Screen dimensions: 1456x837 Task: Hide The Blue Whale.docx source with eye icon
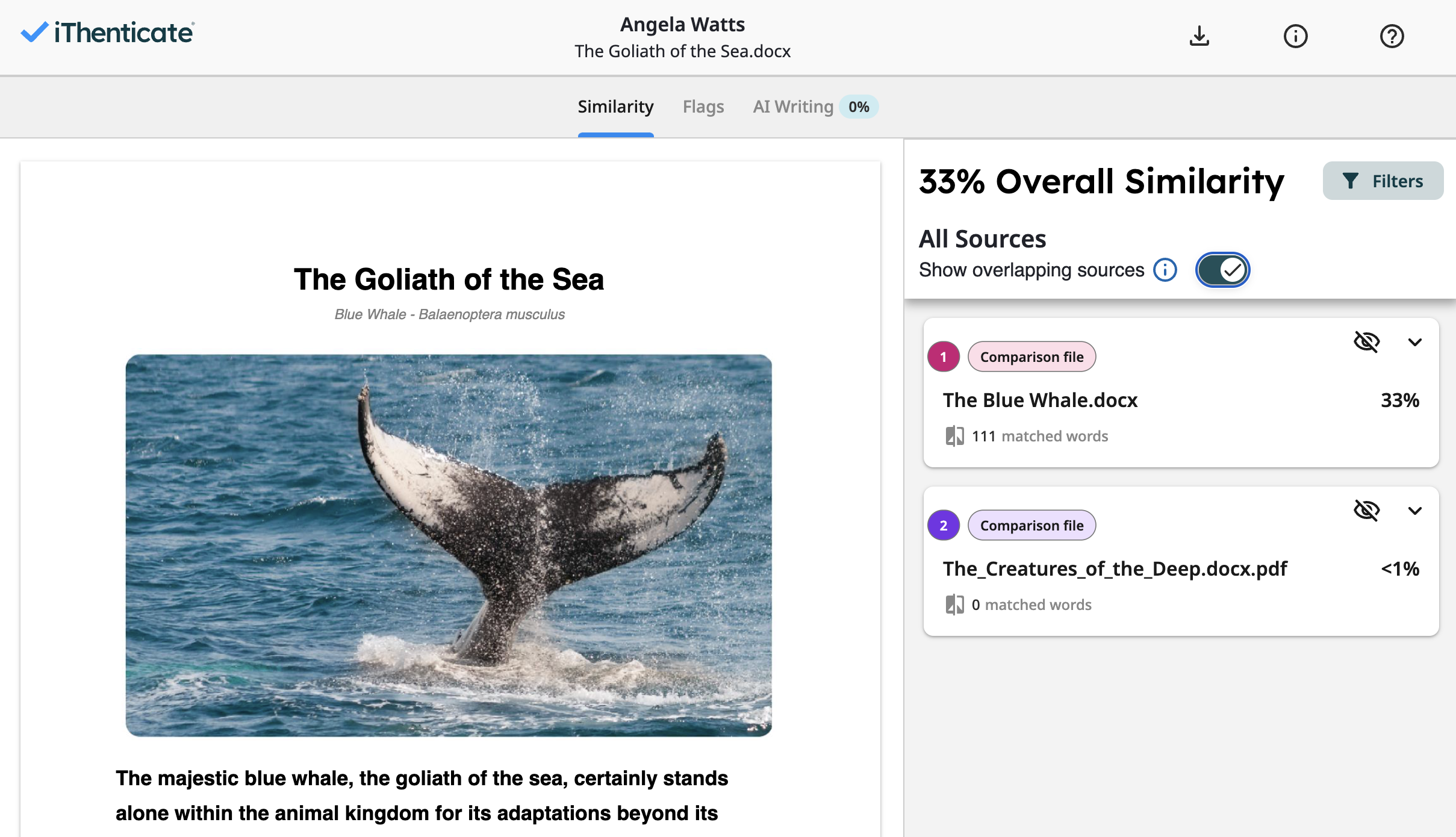[1366, 341]
